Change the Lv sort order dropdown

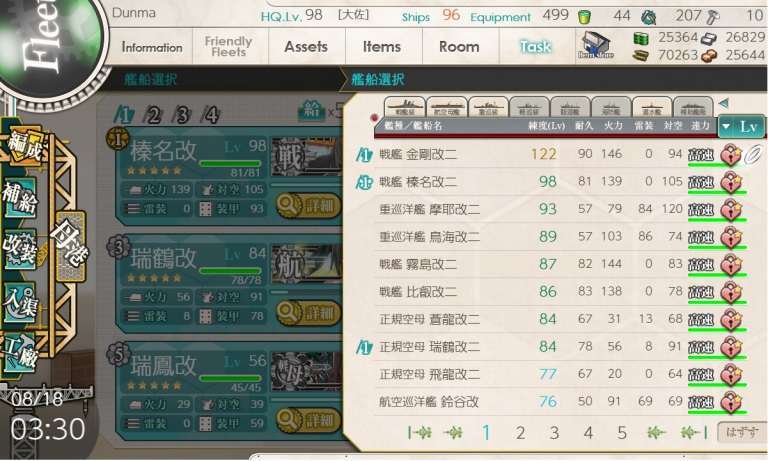[741, 127]
